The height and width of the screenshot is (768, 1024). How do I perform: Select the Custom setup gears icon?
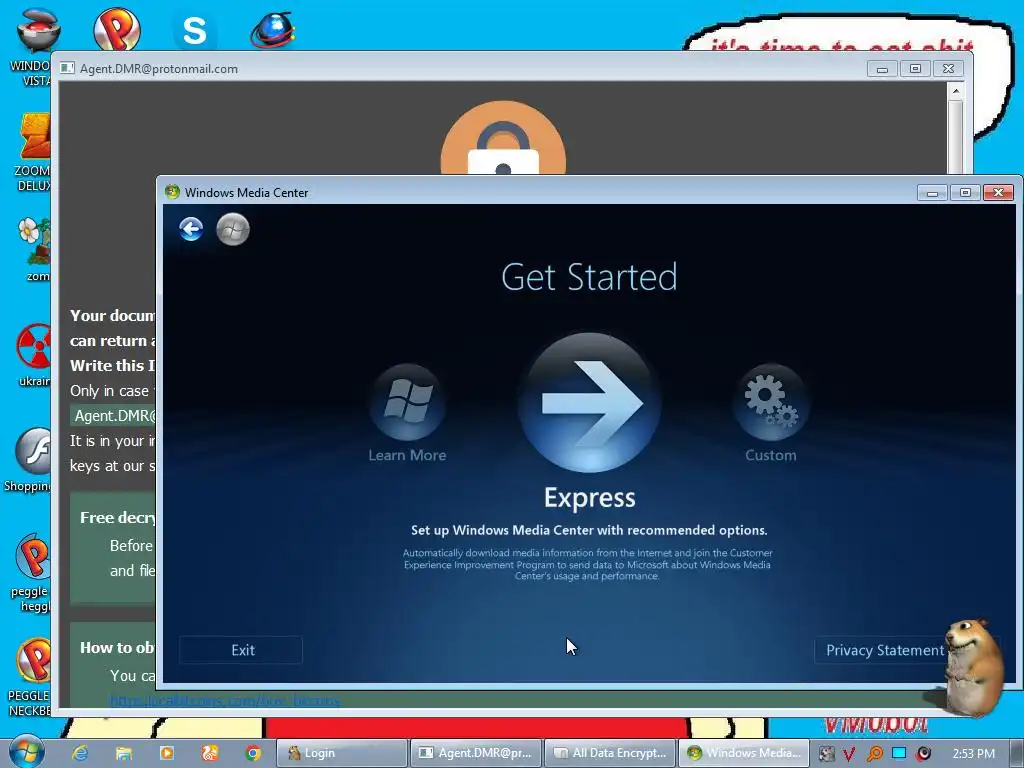771,402
